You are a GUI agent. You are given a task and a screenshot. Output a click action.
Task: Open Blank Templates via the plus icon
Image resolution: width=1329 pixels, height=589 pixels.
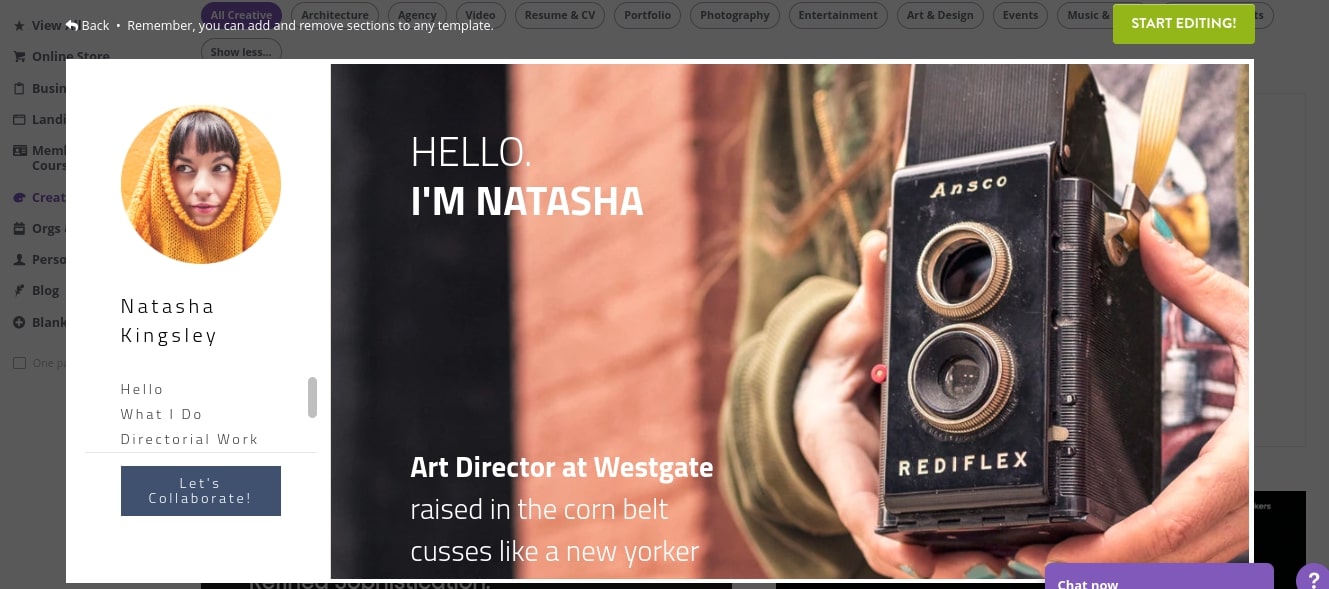pyautogui.click(x=19, y=322)
